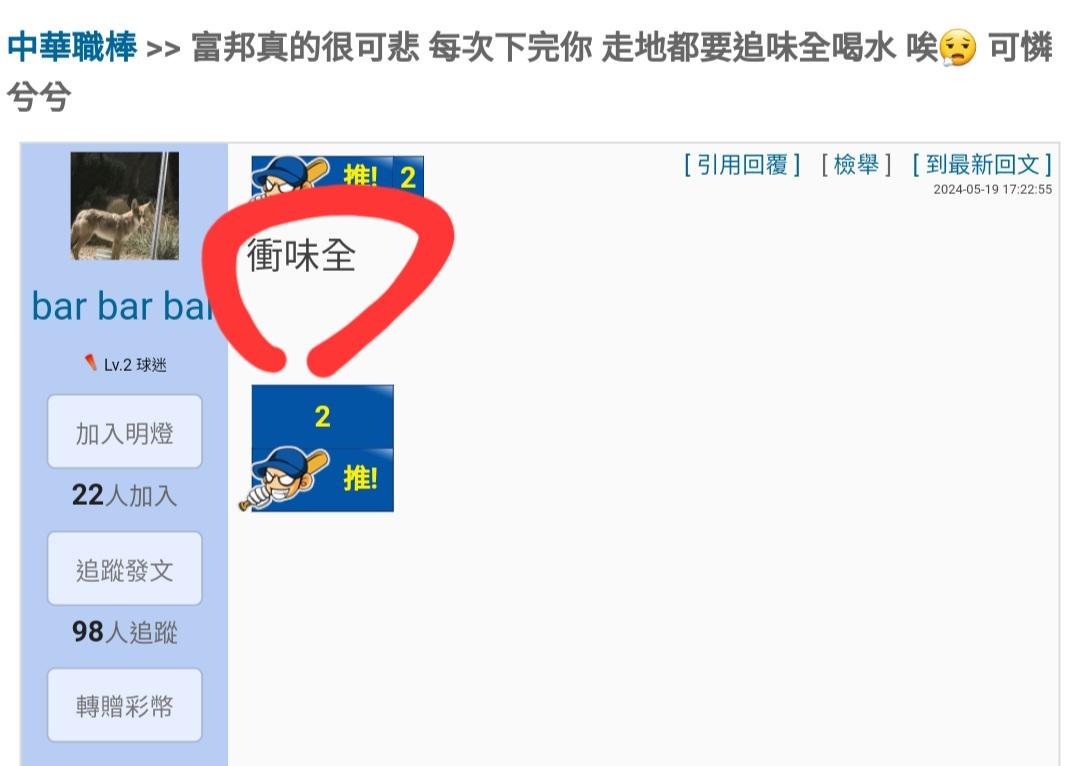Screen dimensions: 1080x766
Task: Toggle 追蹤發文 to follow this poster
Action: [125, 569]
